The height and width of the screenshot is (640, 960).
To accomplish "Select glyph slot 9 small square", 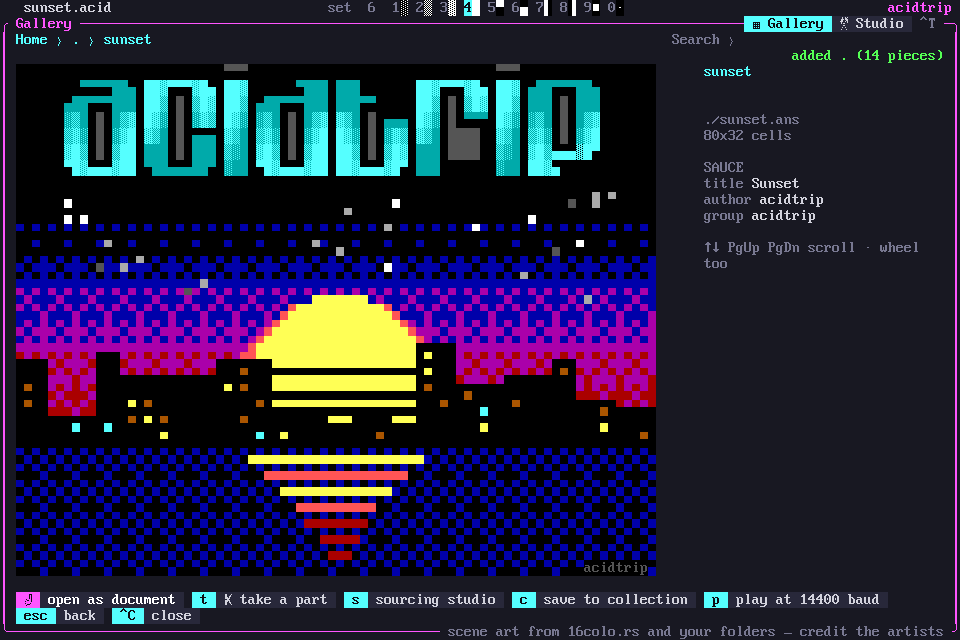I will coord(591,8).
